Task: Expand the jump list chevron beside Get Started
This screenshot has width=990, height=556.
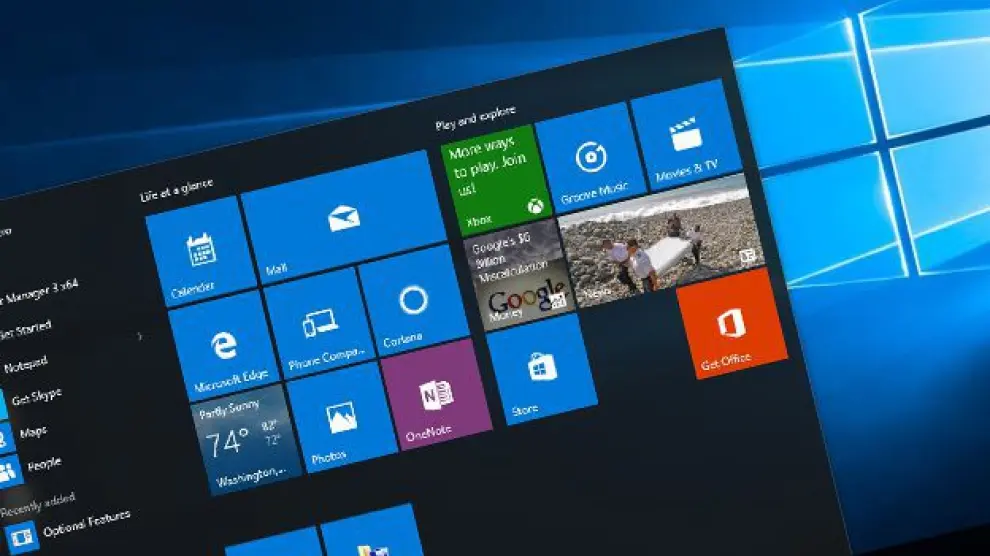Action: (139, 337)
